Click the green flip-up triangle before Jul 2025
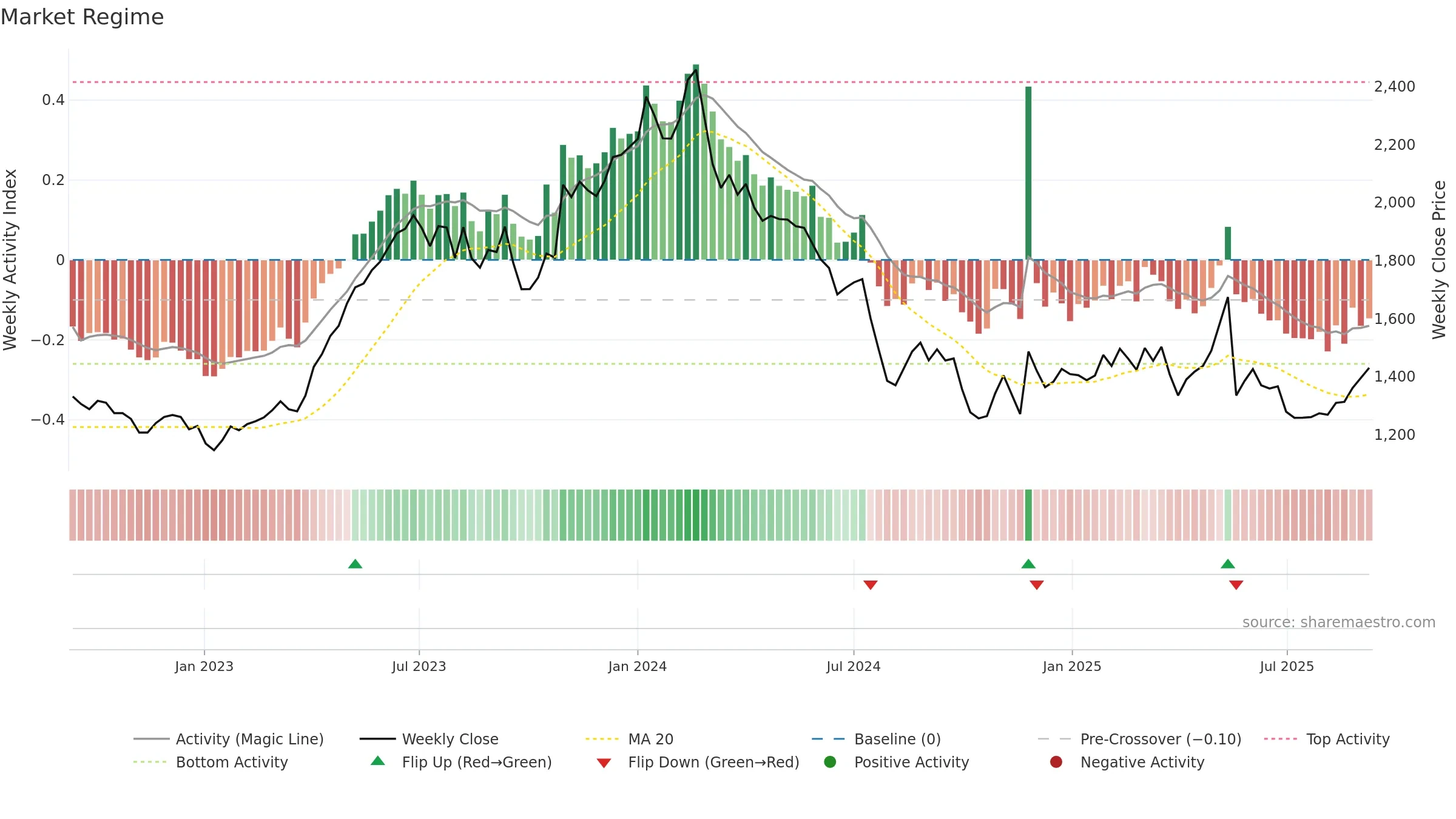The height and width of the screenshot is (819, 1456). tap(1228, 564)
